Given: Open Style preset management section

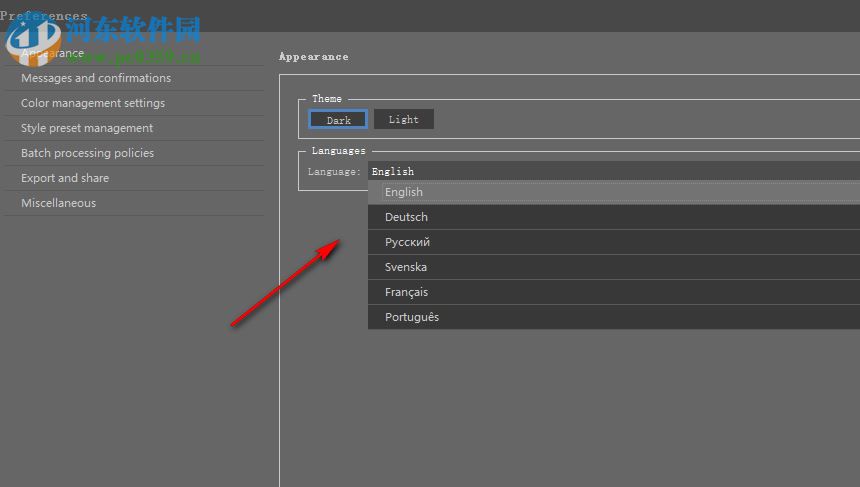Looking at the screenshot, I should [x=134, y=128].
